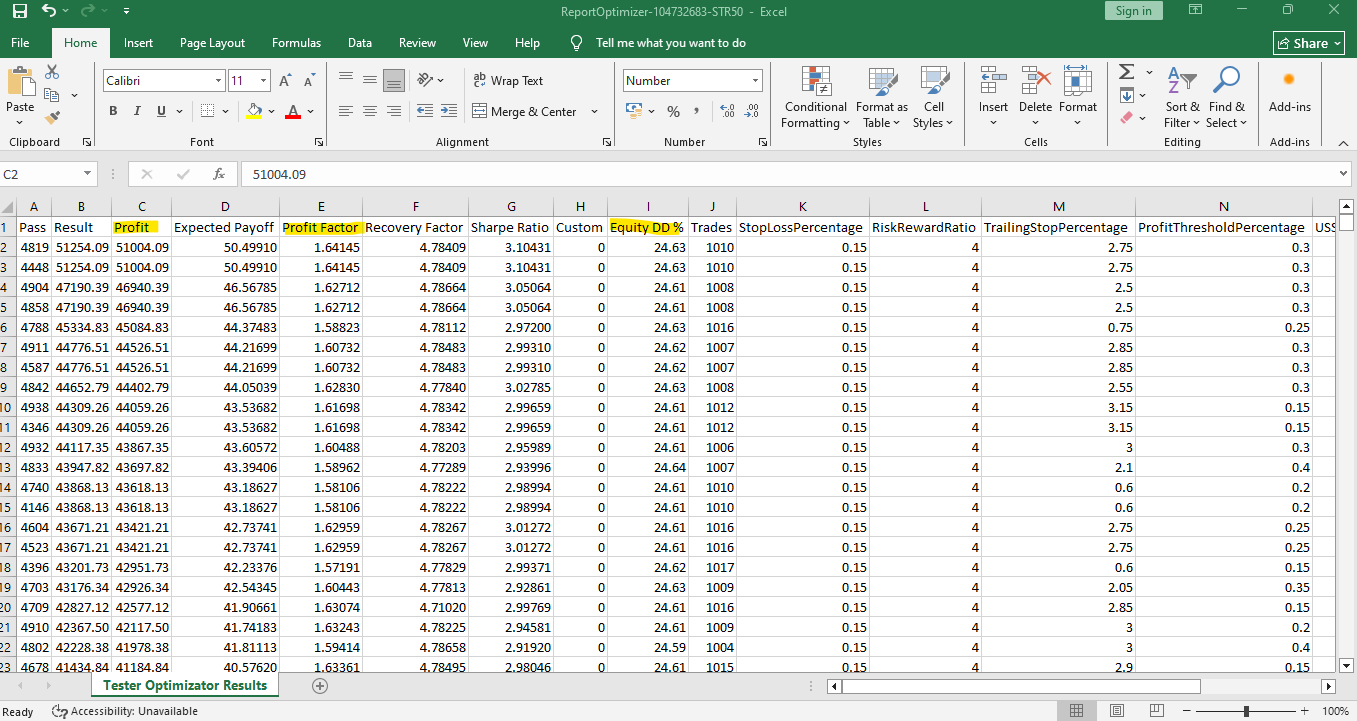Expand the Number format dropdown
Viewport: 1357px width, 721px height.
[x=755, y=81]
